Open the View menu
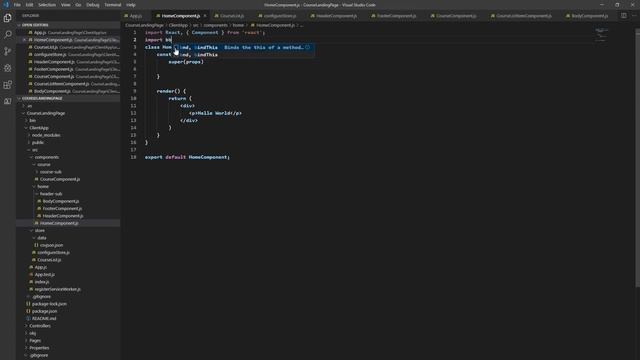The width and height of the screenshot is (640, 360). tap(66, 5)
